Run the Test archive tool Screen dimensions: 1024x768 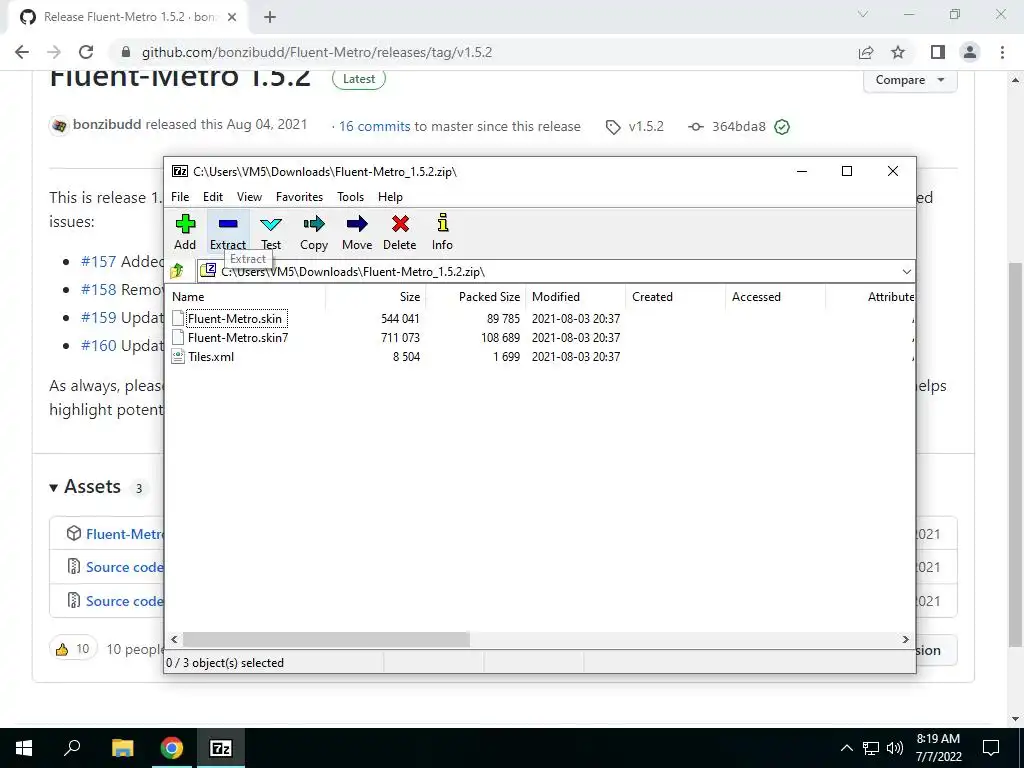pos(271,232)
